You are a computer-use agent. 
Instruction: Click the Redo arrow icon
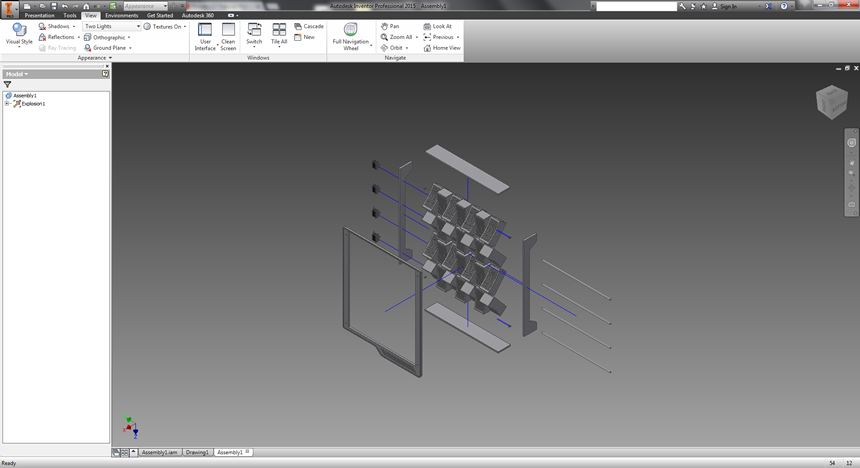pos(75,6)
